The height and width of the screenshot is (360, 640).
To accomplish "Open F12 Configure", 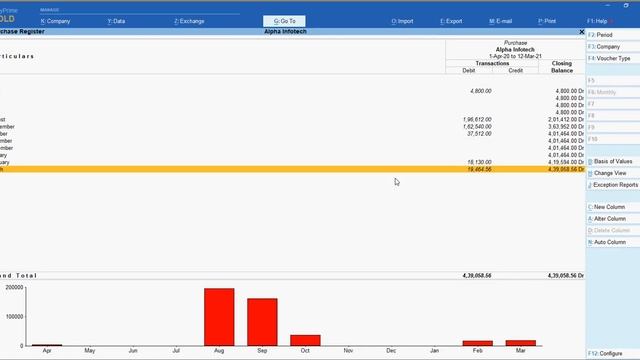I will pos(613,353).
